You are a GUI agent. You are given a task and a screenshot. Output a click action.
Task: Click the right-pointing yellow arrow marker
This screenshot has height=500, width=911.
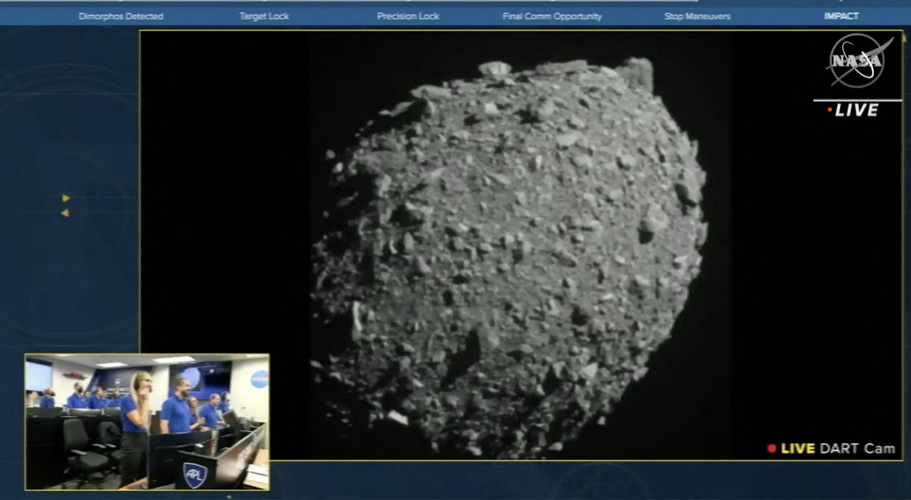pos(66,198)
